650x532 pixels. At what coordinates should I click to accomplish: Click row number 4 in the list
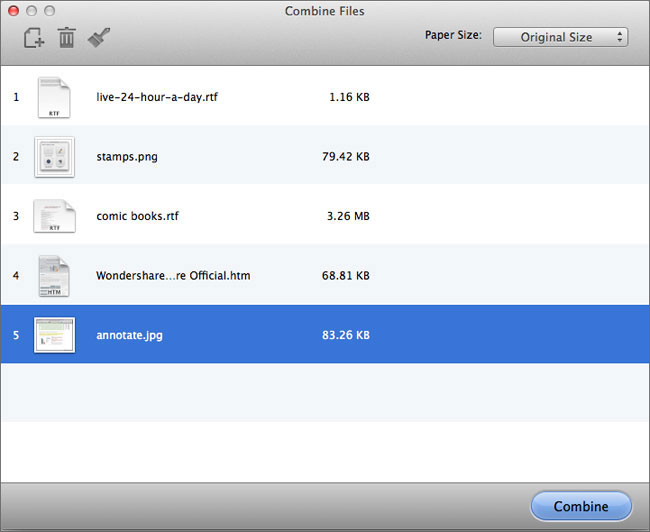(16, 276)
